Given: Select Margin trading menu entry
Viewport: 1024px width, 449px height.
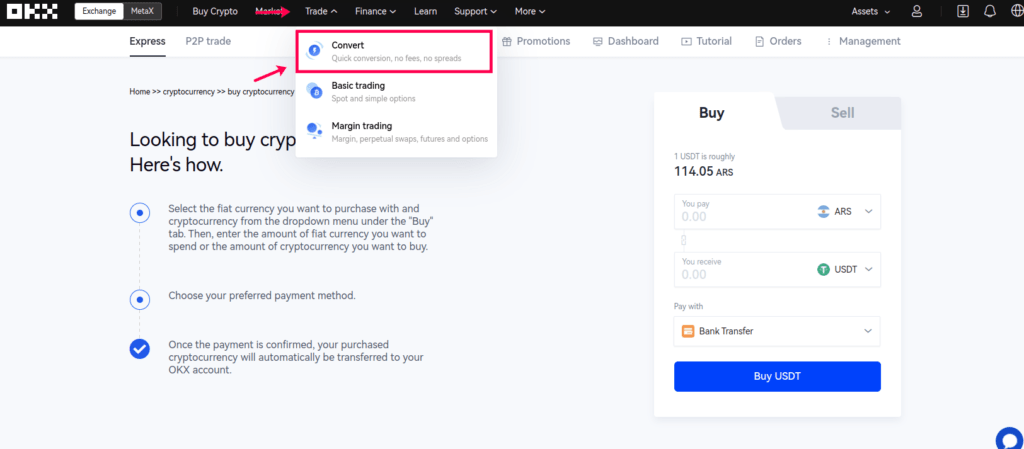Looking at the screenshot, I should (396, 131).
